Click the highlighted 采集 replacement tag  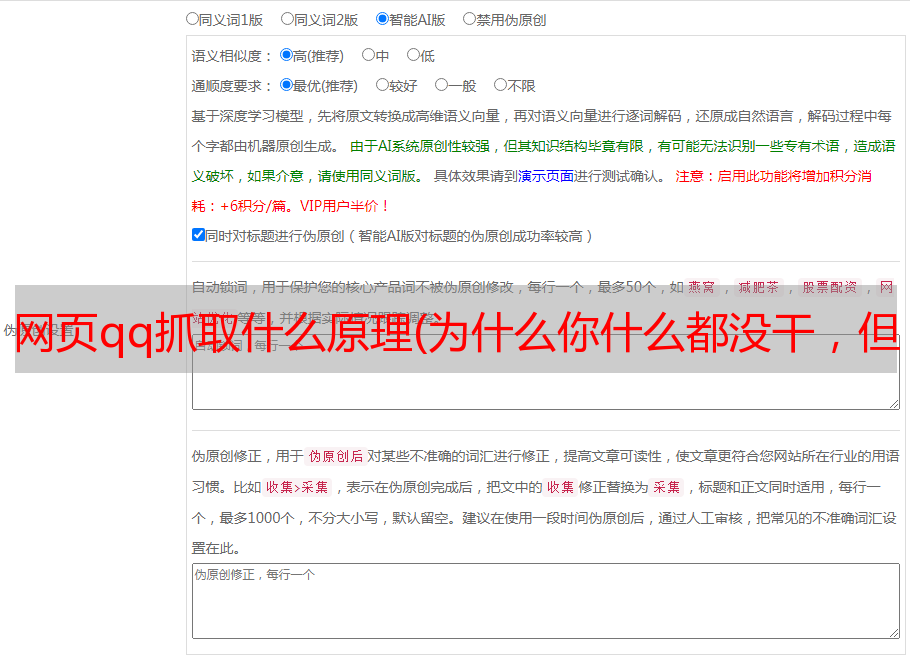666,487
